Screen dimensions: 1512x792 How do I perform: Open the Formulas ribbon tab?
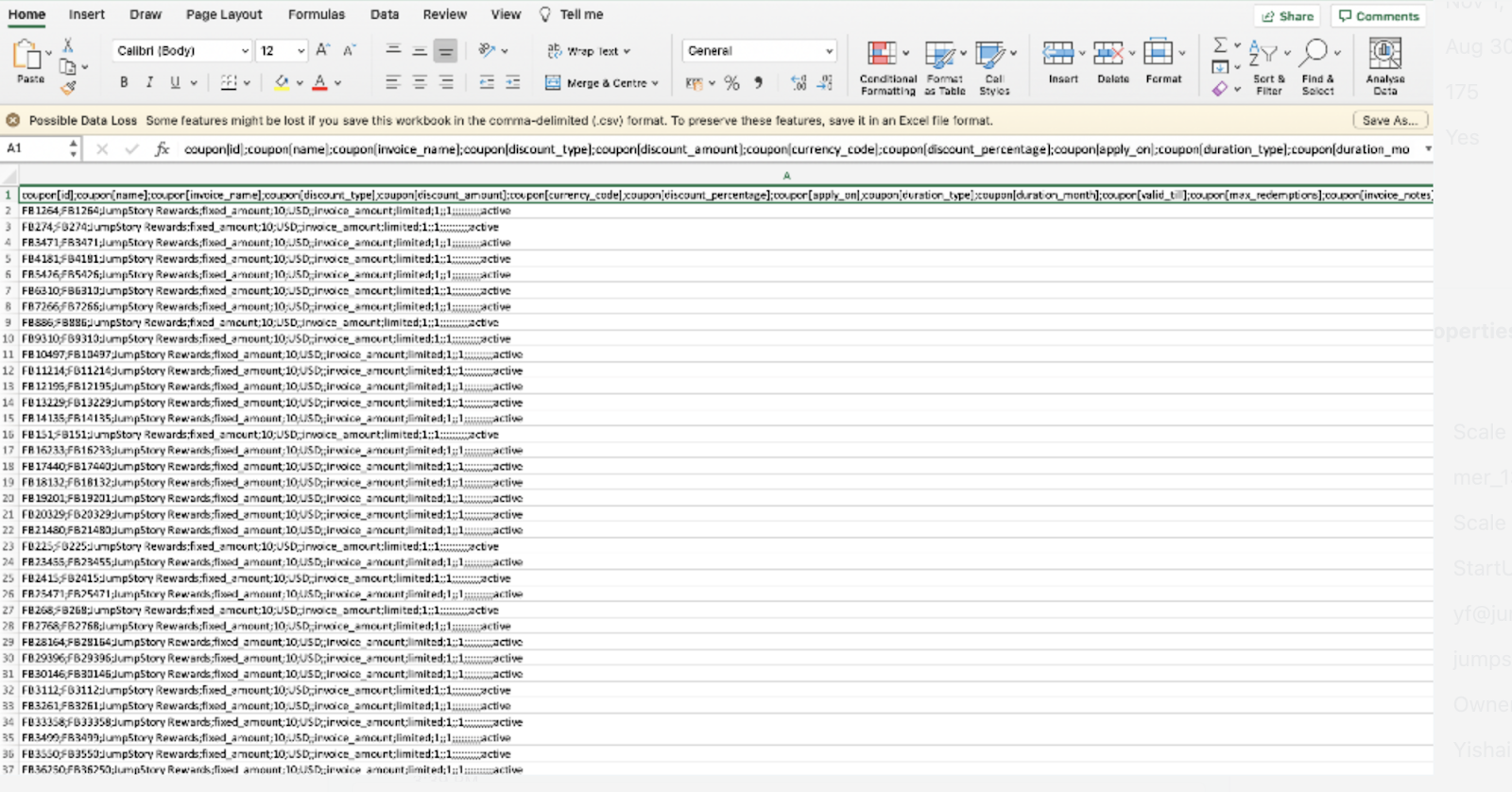click(x=317, y=14)
